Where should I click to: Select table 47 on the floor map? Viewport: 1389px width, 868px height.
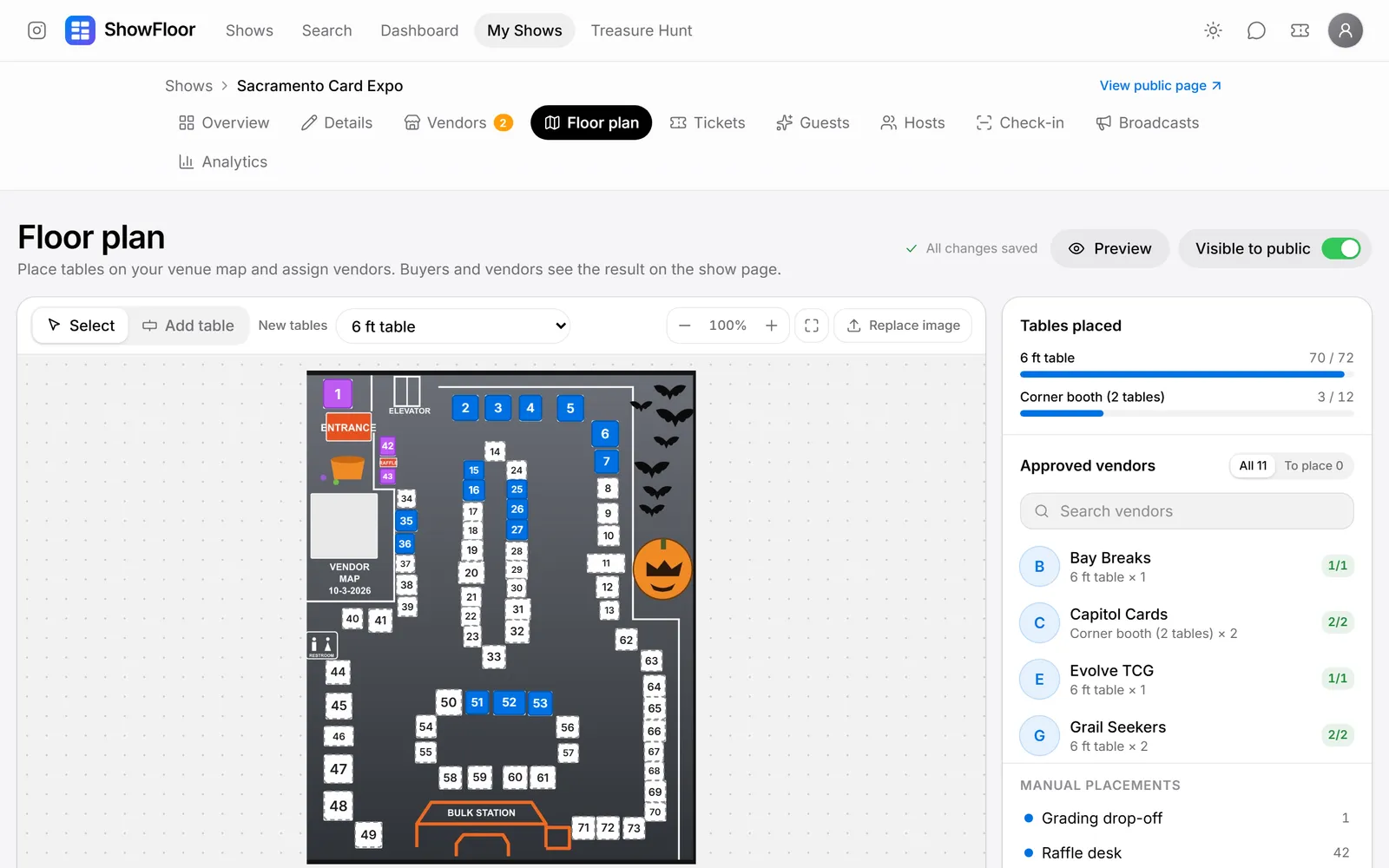click(x=339, y=768)
